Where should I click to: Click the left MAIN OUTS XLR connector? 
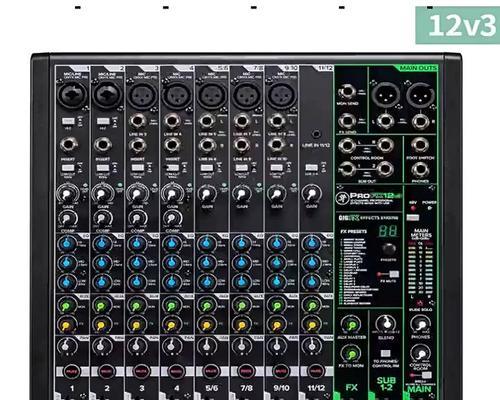385,94
